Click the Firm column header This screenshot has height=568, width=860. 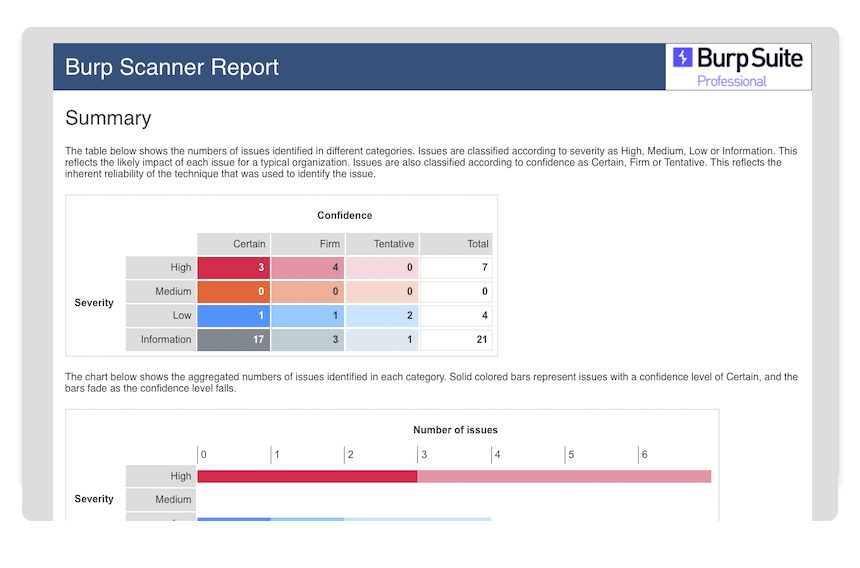tap(308, 244)
